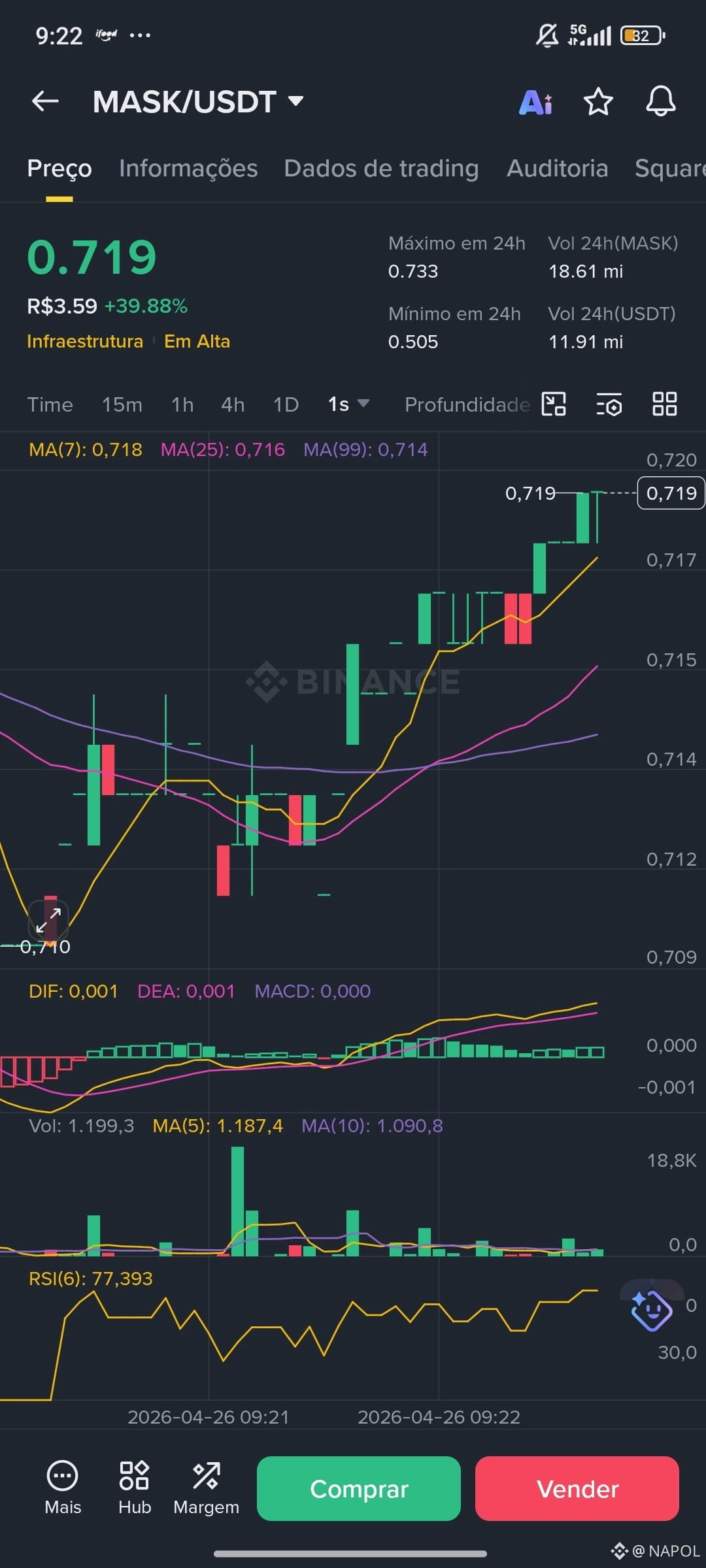Tap the Vol: 1.199,3 label
Viewport: 706px width, 1568px height.
pos(81,1126)
